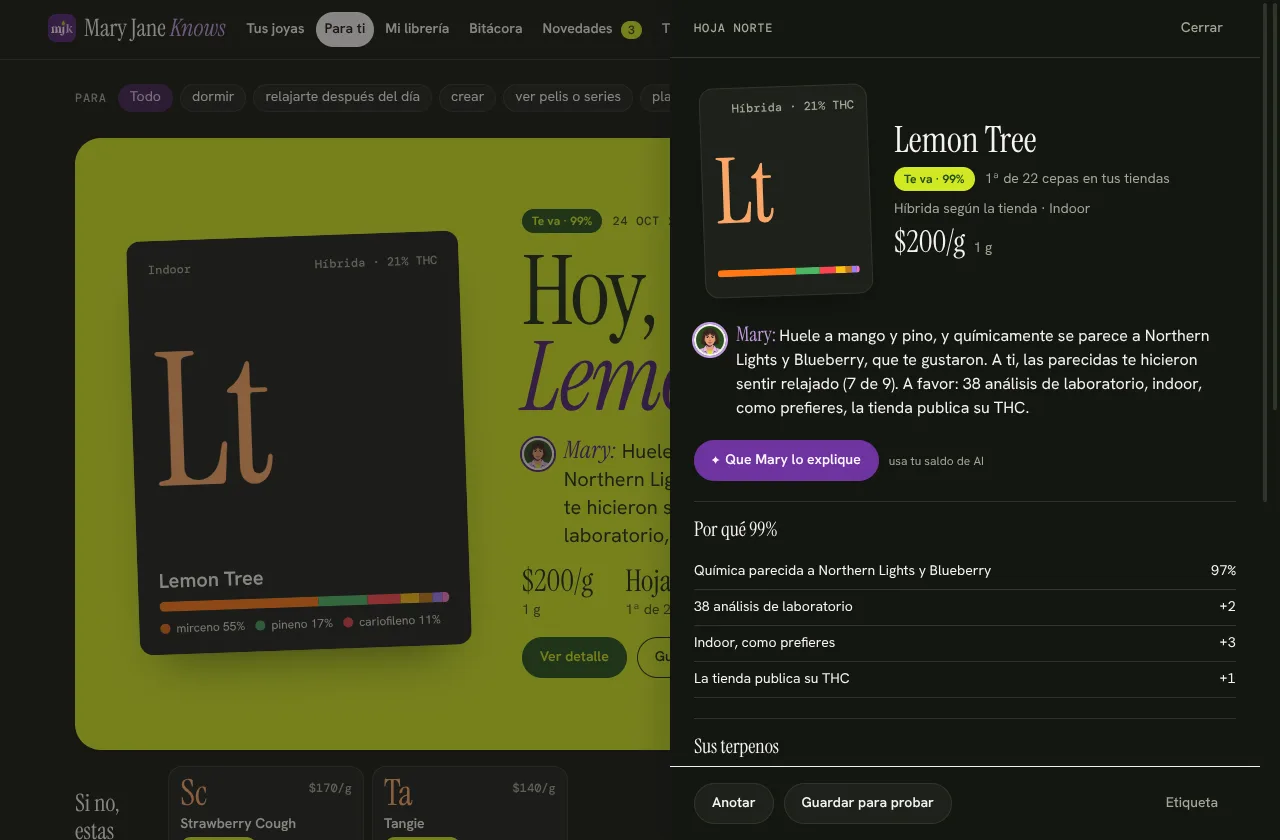This screenshot has width=1280, height=840.
Task: Click the 'usa tu saldo de AI' note
Action: [936, 461]
